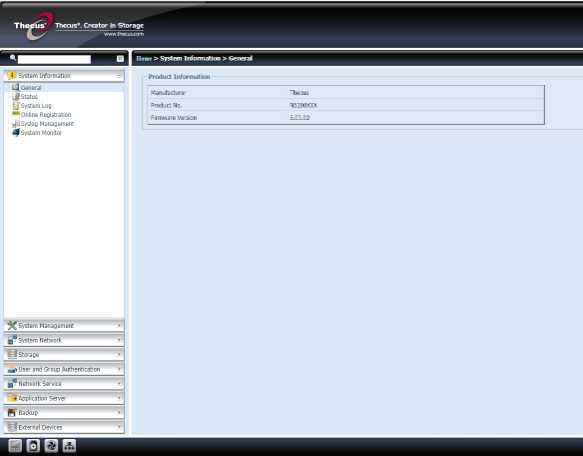583x456 pixels.
Task: Click System Information in the breadcrumb
Action: (190, 59)
